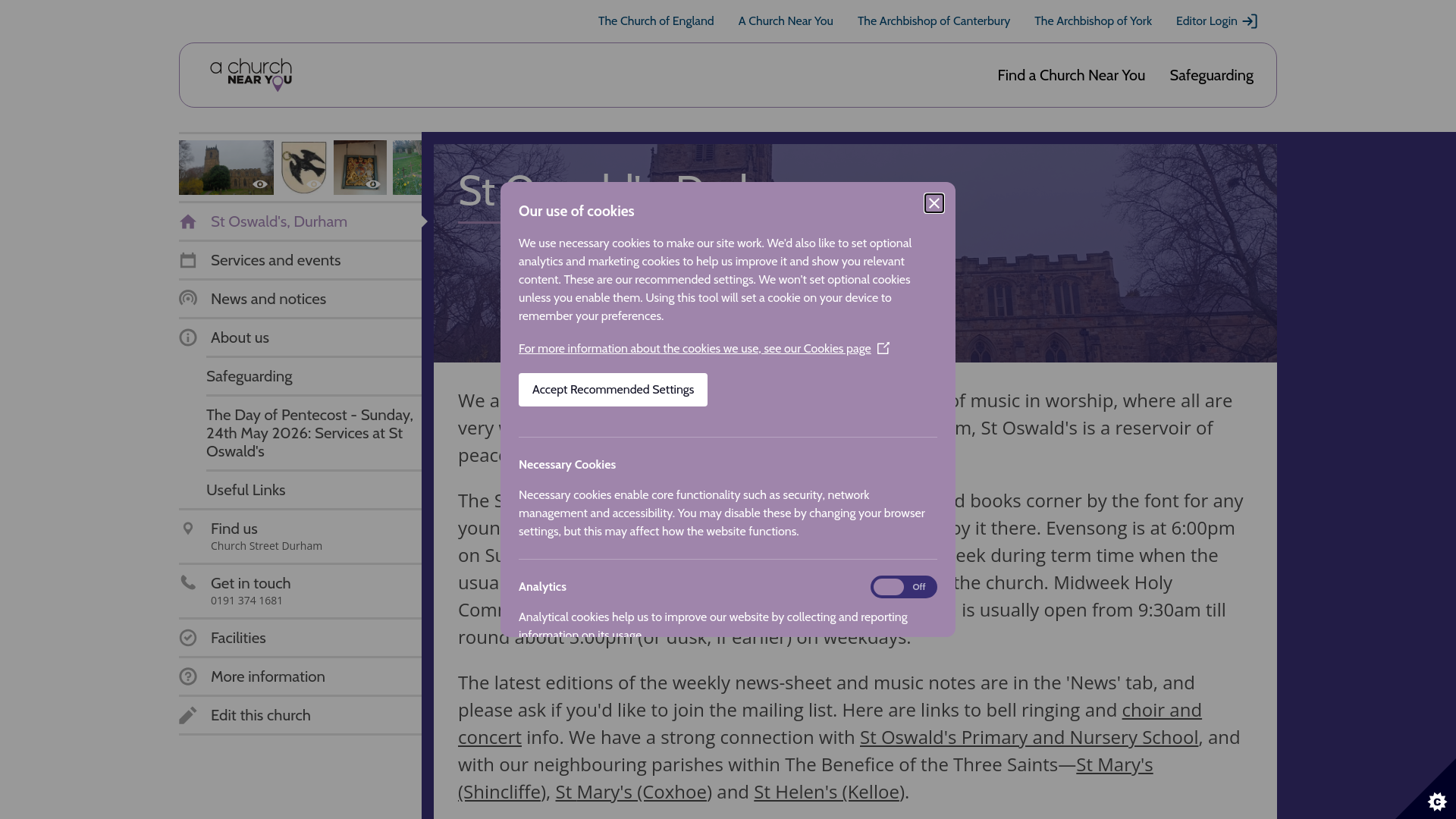Click the 'Analytics' section label
Screen dimensions: 1456x819
pyautogui.click(x=542, y=587)
